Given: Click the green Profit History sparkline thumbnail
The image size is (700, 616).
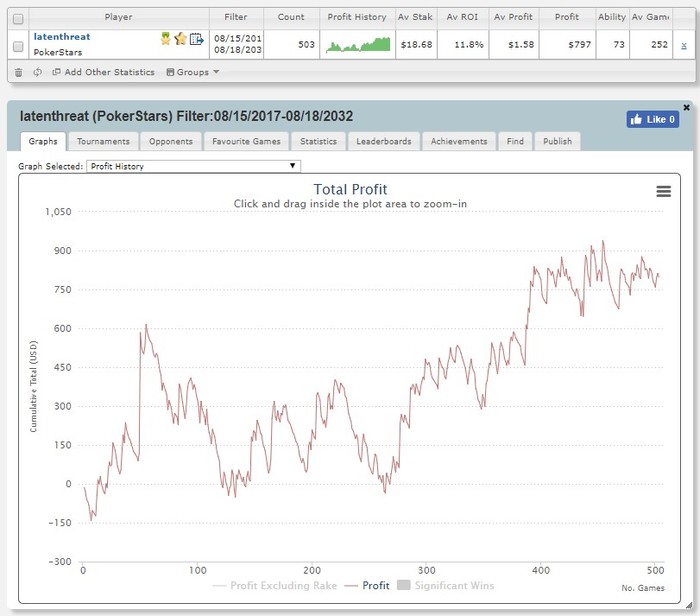Looking at the screenshot, I should pos(358,45).
